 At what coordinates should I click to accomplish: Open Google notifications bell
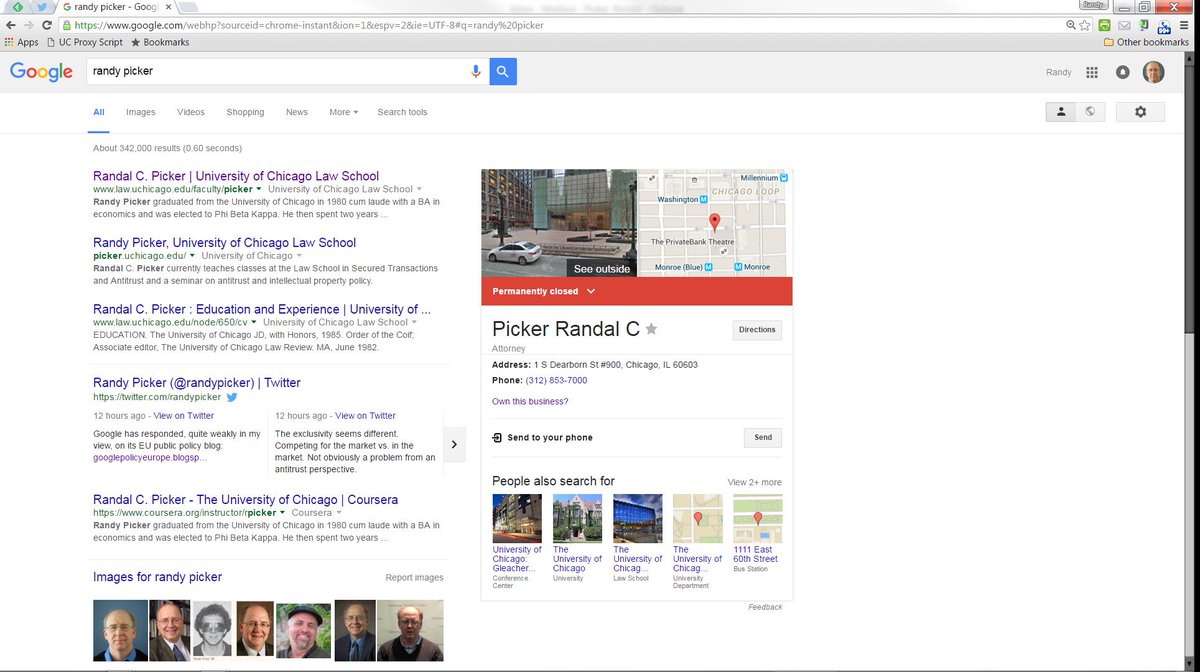point(1123,72)
